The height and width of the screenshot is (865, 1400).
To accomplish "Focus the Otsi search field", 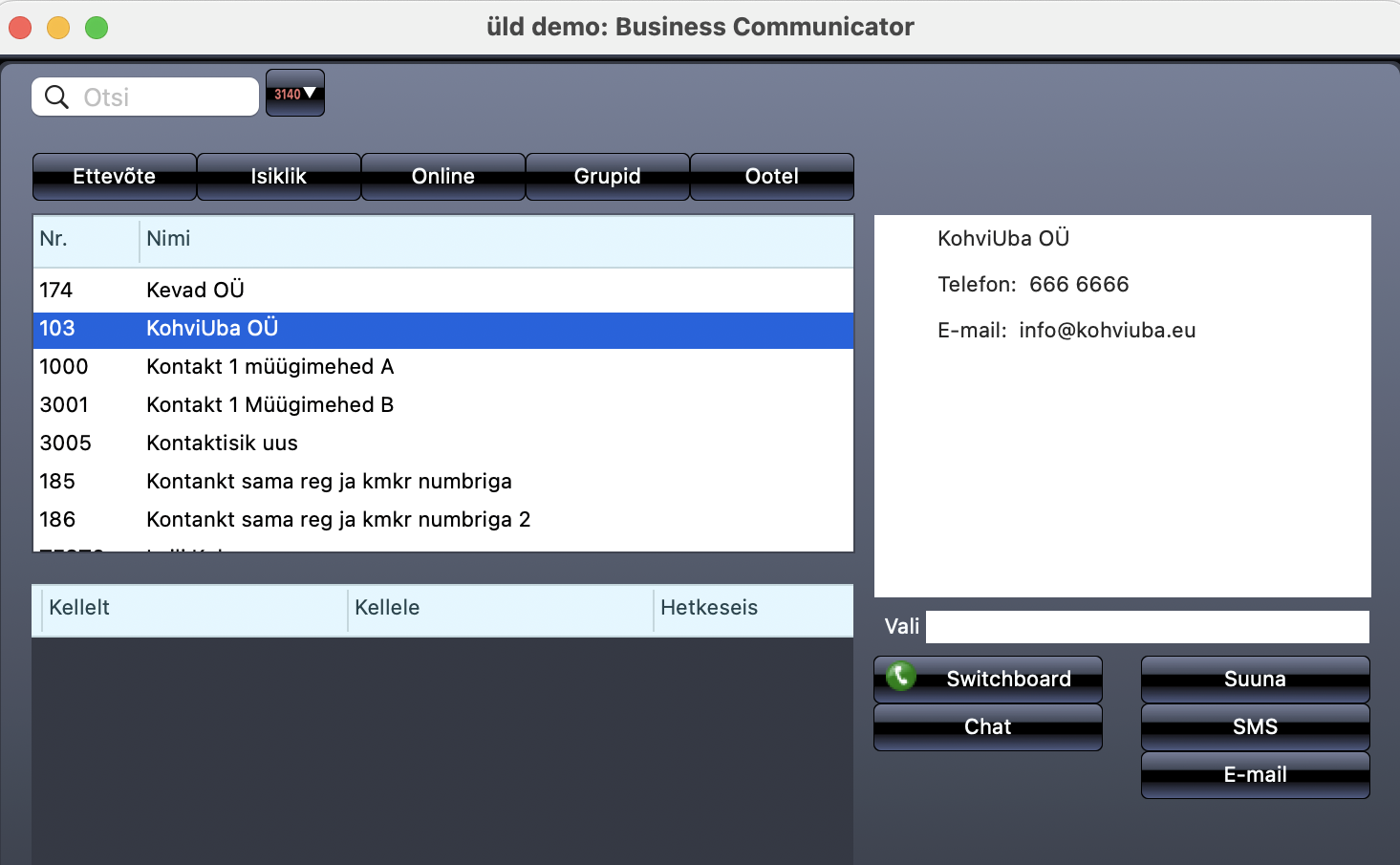I will 162,97.
